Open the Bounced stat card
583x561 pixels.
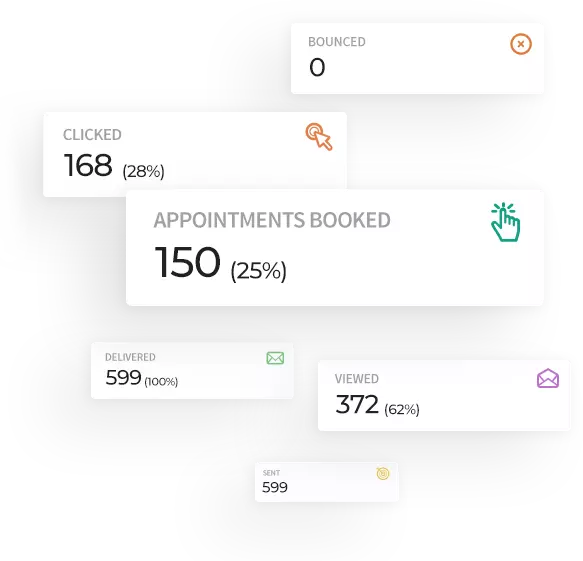pyautogui.click(x=417, y=58)
